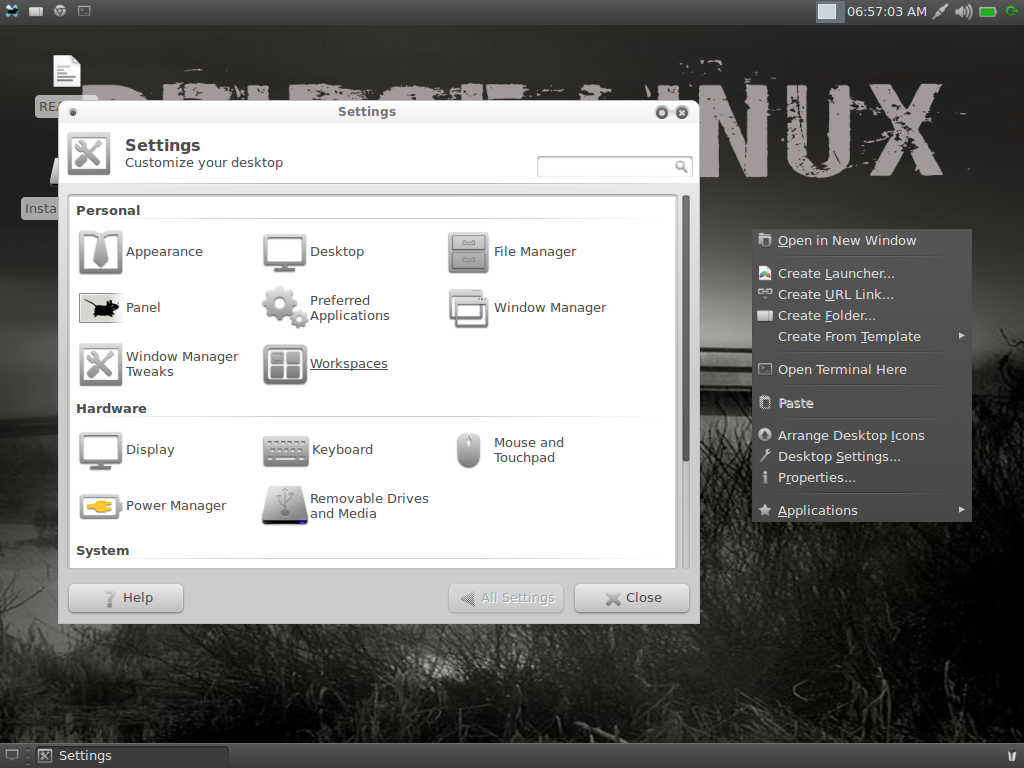Open File Manager settings
The height and width of the screenshot is (768, 1024).
point(468,252)
